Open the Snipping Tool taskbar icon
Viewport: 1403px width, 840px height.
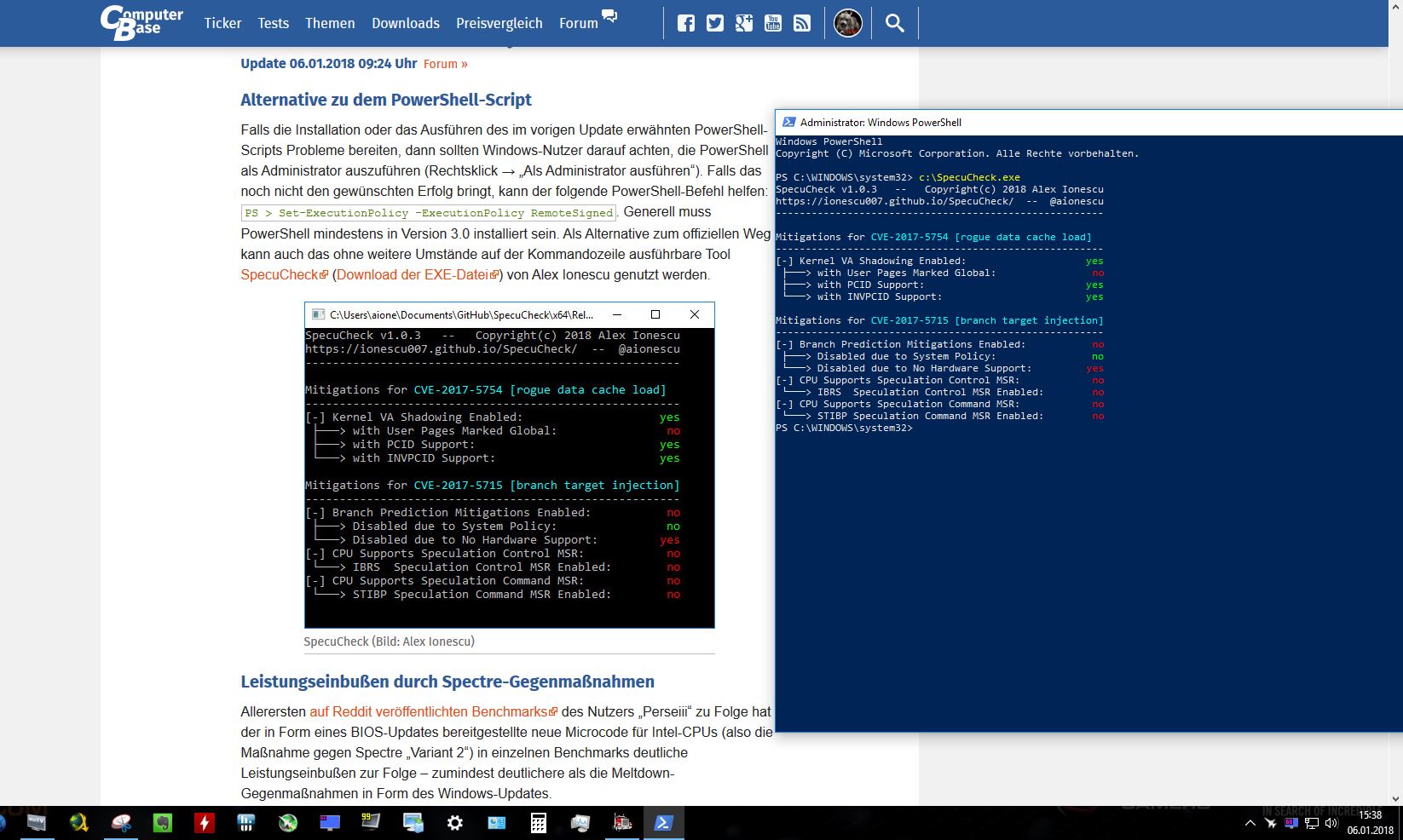(x=120, y=823)
